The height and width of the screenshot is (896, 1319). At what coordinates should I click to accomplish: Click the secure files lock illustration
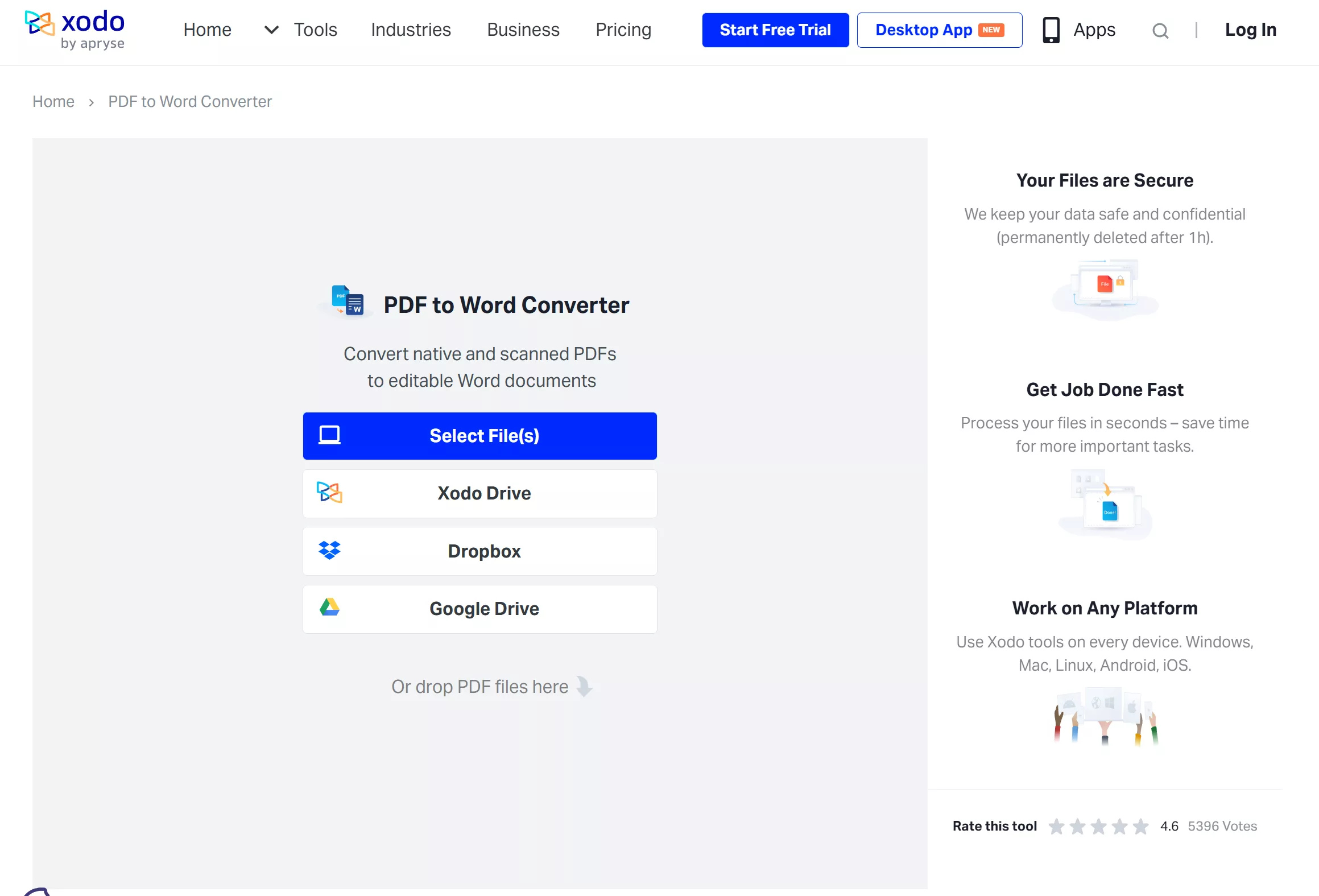[x=1105, y=290]
